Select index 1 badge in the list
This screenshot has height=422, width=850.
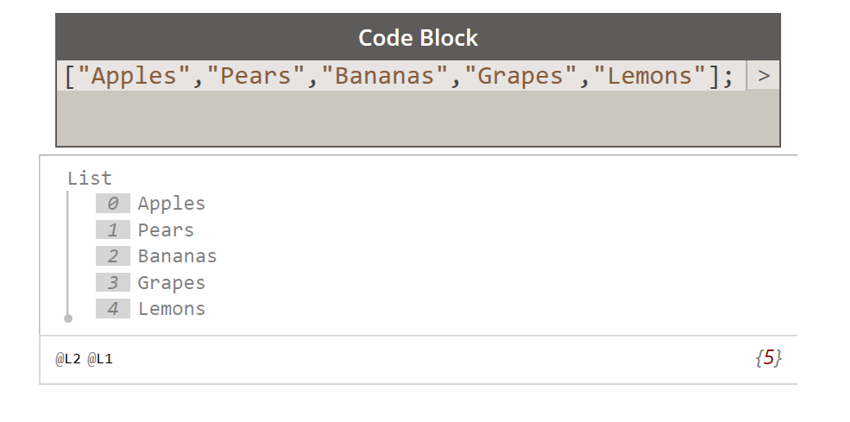113,230
